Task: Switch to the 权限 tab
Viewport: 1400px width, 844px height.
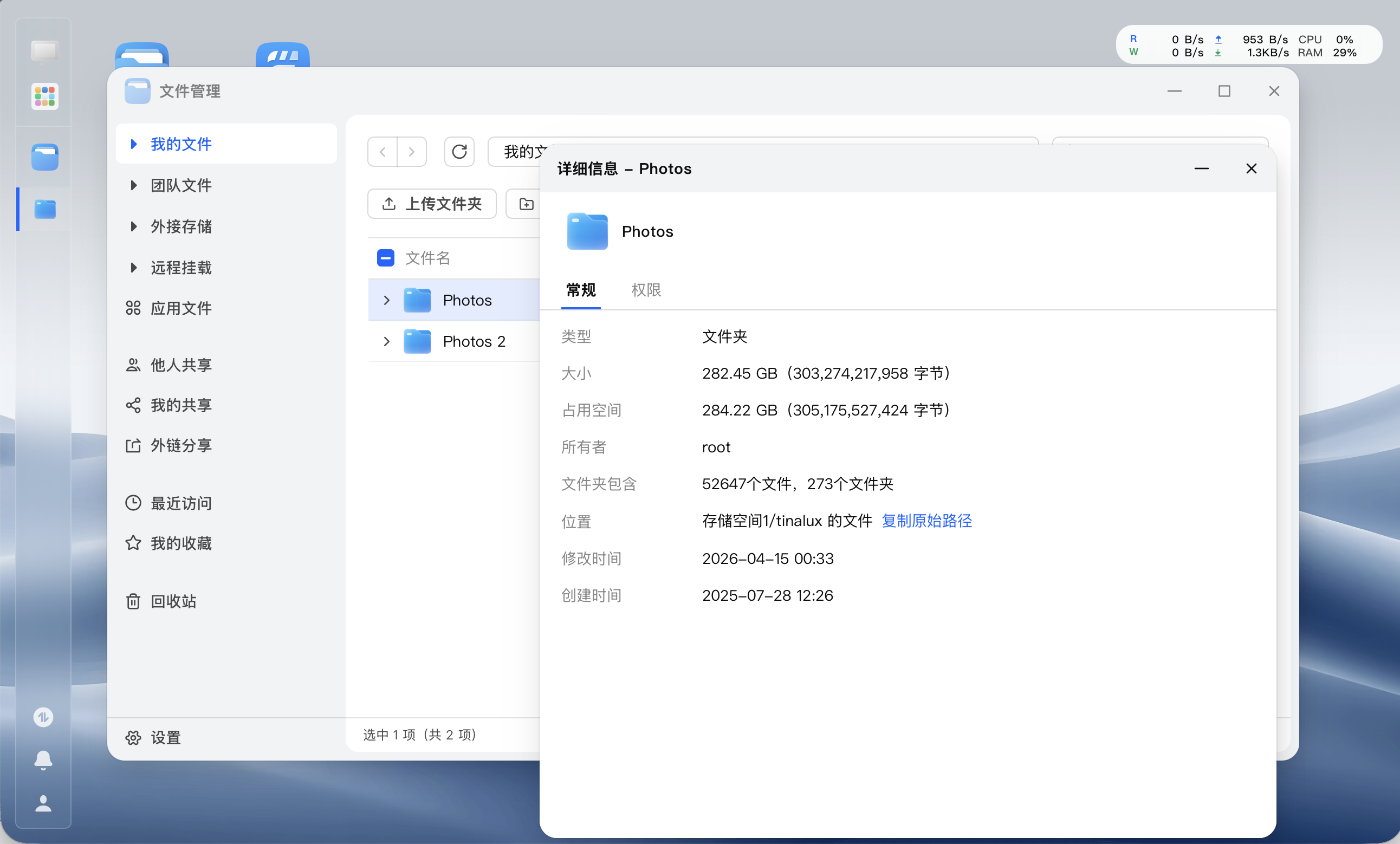Action: tap(645, 290)
